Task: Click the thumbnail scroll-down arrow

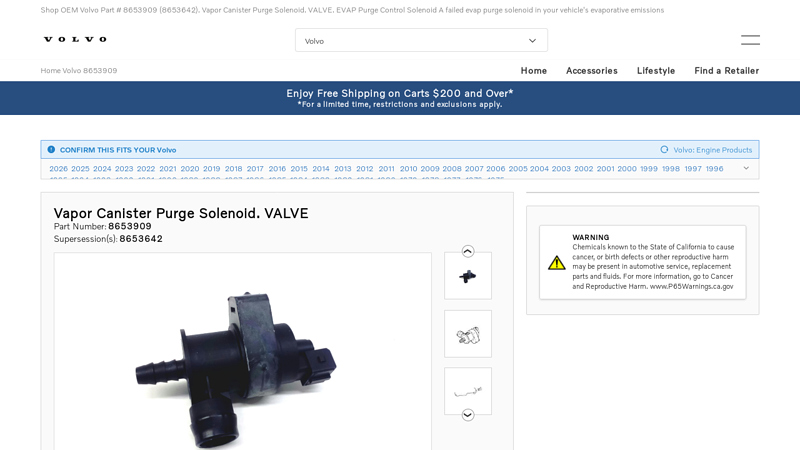Action: 468,415
